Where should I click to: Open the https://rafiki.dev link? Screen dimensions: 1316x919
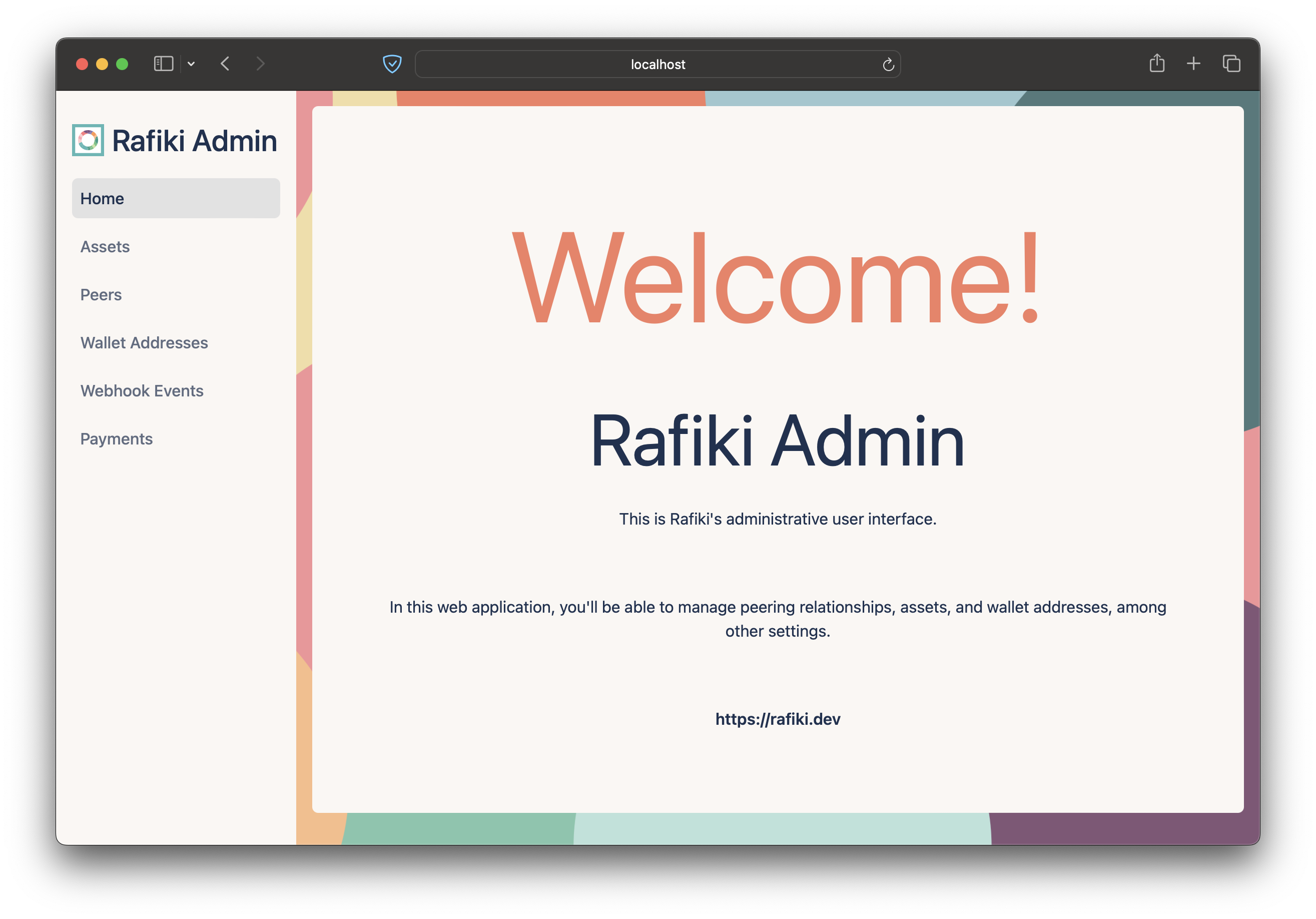point(778,718)
